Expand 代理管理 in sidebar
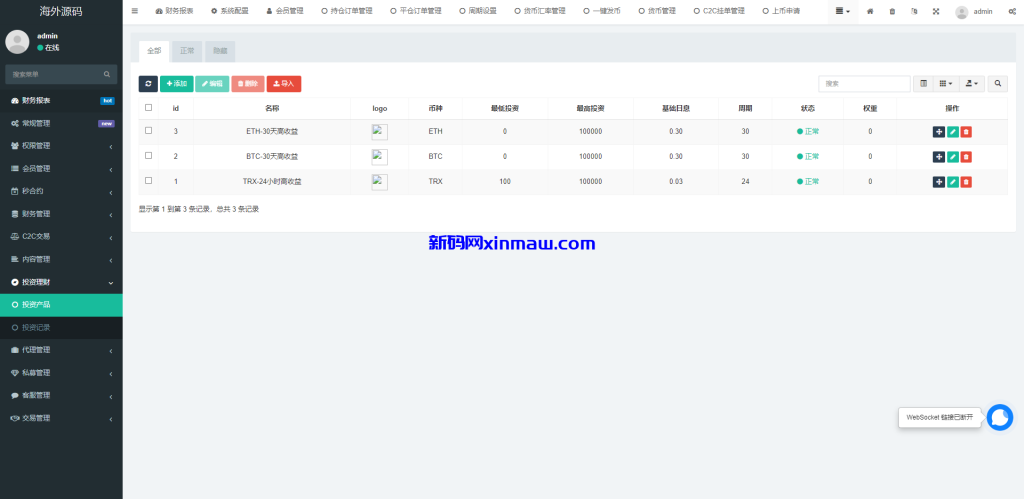The image size is (1024, 499). click(x=61, y=350)
